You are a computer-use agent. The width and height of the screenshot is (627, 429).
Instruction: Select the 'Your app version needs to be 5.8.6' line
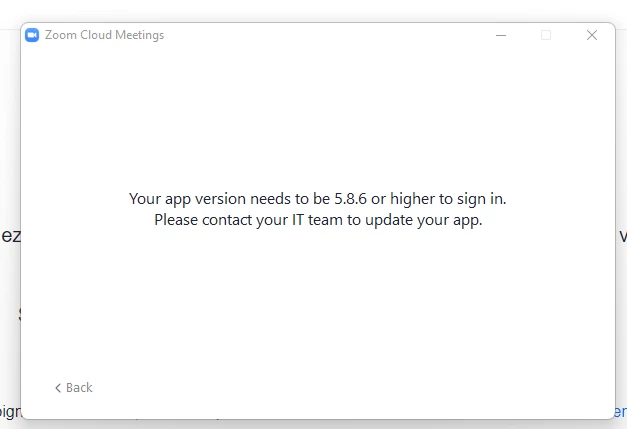[x=317, y=199]
